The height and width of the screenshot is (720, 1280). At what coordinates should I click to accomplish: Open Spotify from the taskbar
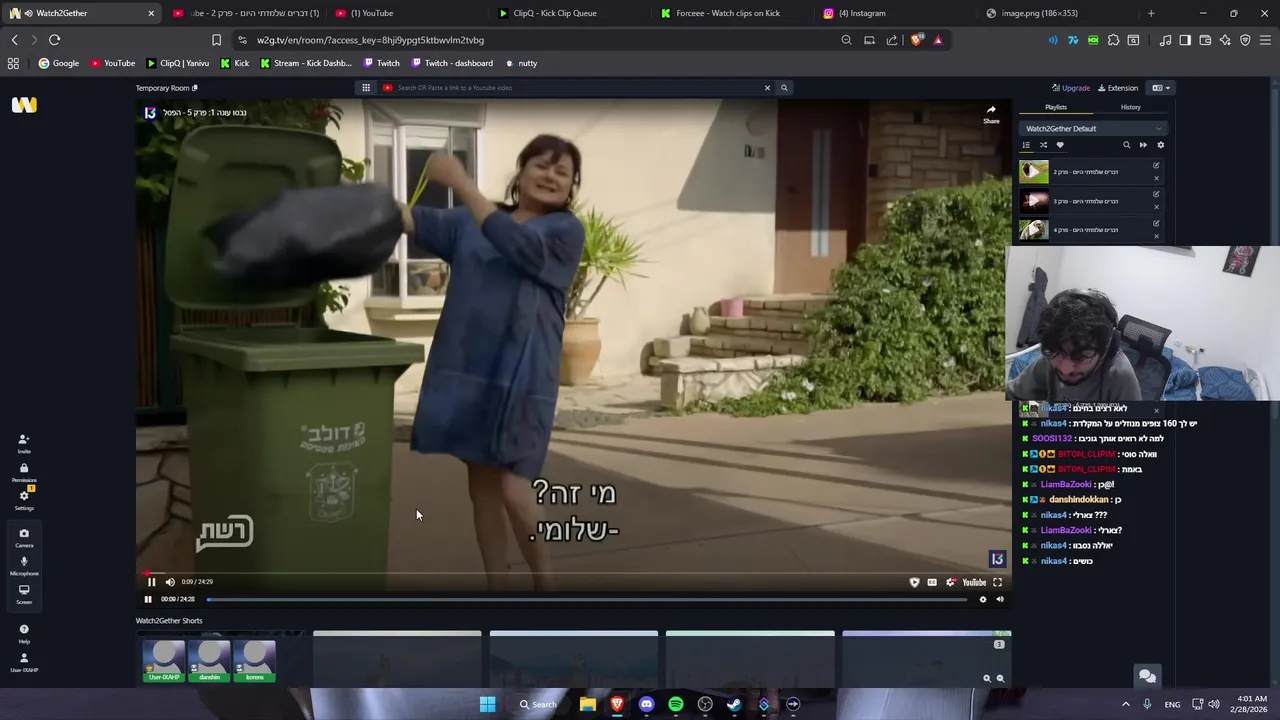(x=676, y=704)
